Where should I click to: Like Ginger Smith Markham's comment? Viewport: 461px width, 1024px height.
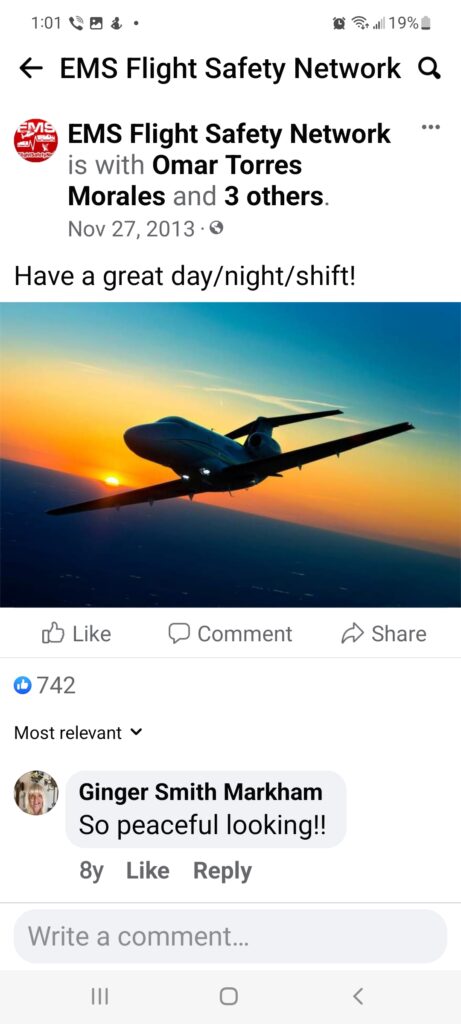[148, 871]
